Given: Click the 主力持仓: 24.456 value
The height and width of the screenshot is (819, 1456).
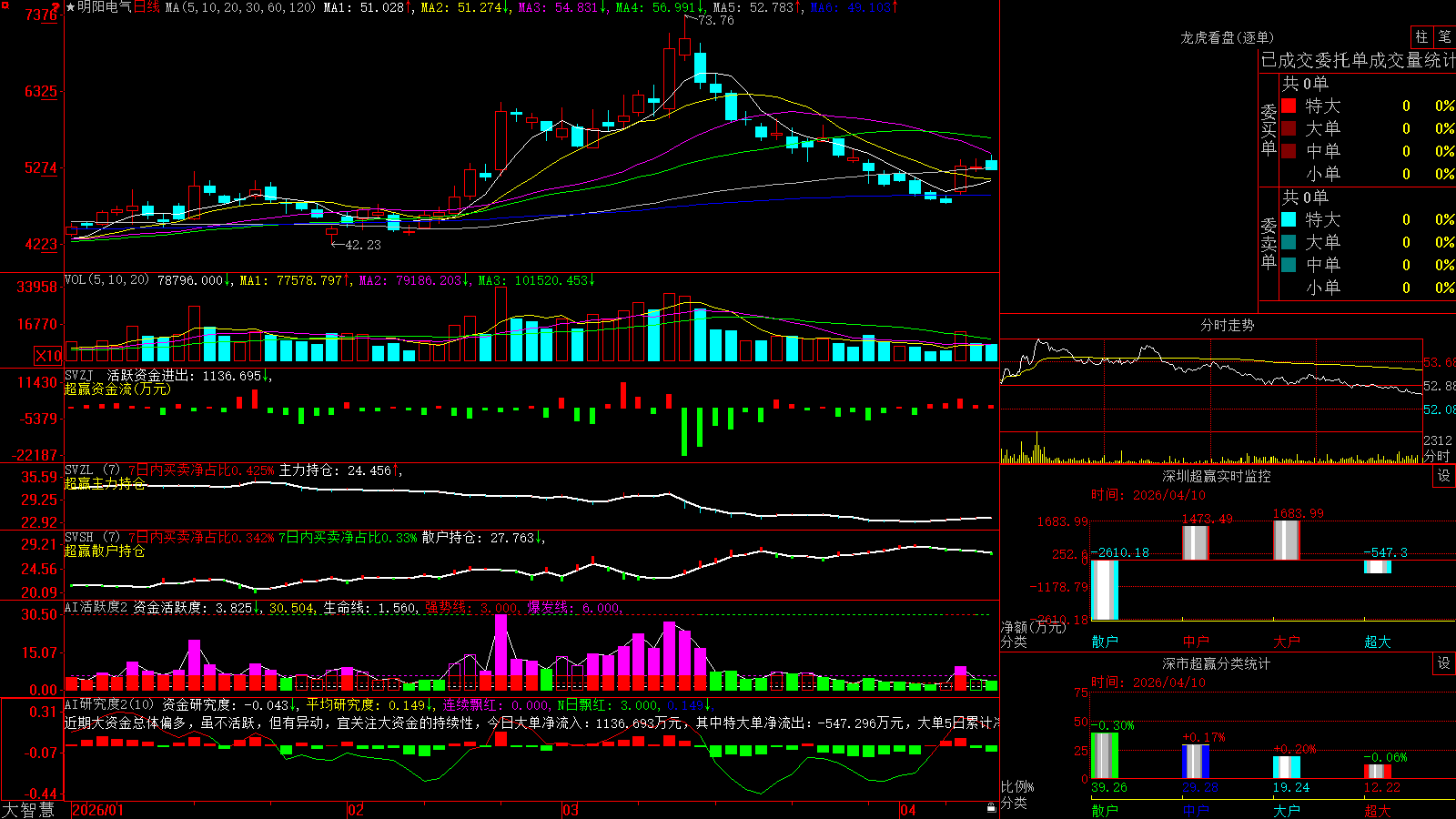Looking at the screenshot, I should [335, 470].
